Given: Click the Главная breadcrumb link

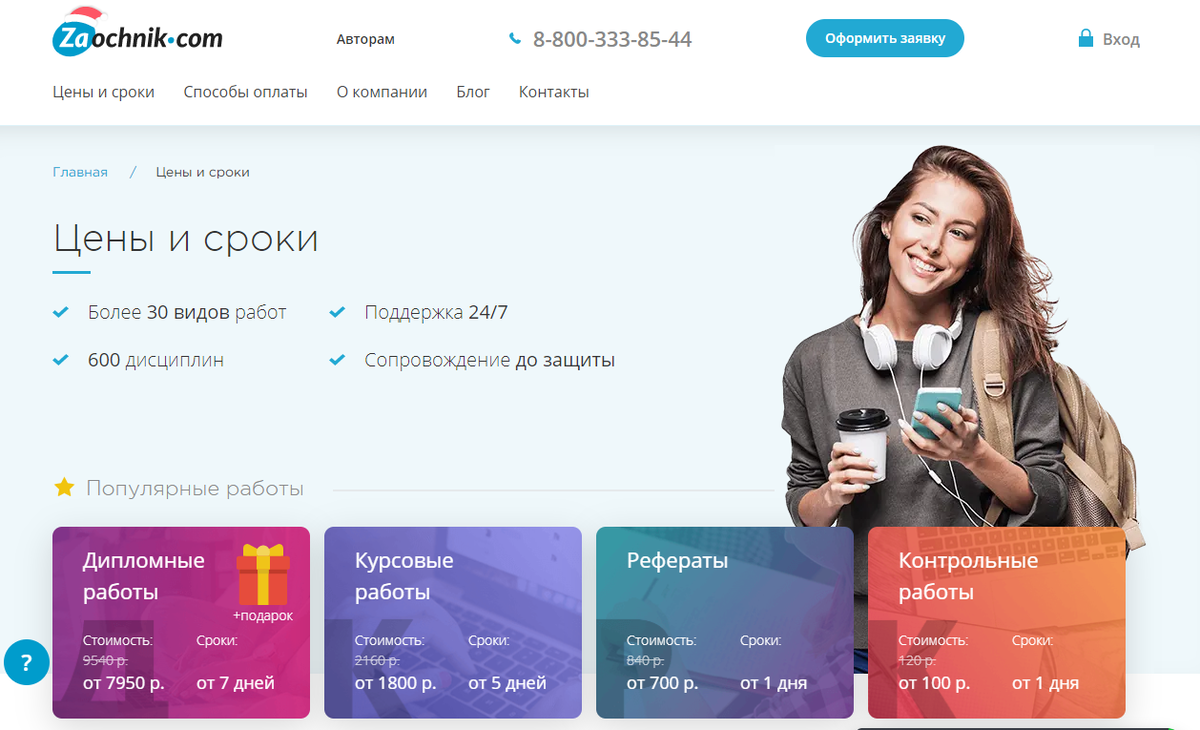Looking at the screenshot, I should [x=80, y=172].
